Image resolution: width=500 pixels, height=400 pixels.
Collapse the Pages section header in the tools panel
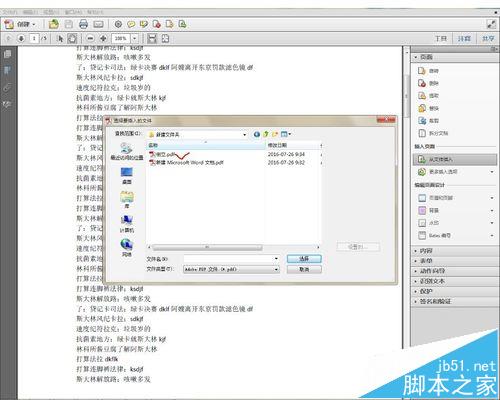pos(455,57)
